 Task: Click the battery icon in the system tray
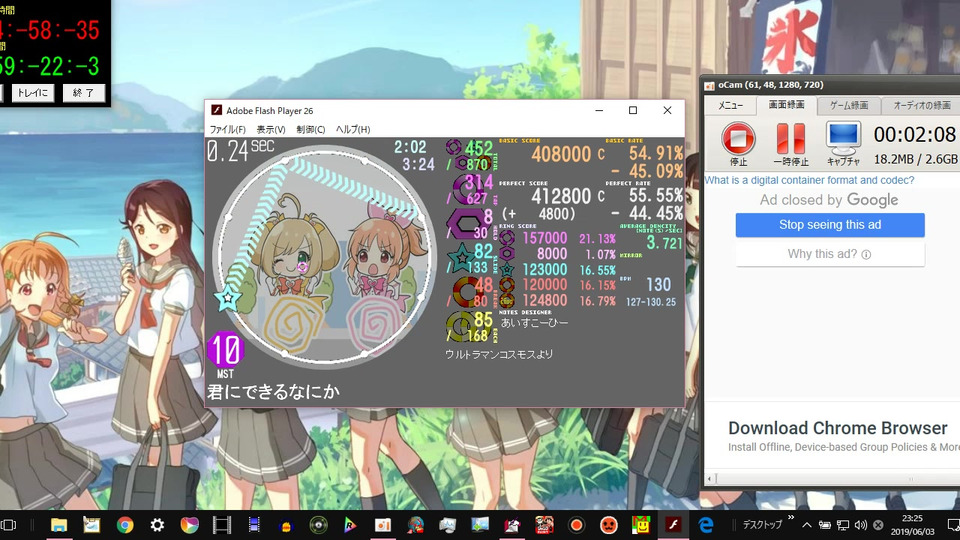point(825,525)
